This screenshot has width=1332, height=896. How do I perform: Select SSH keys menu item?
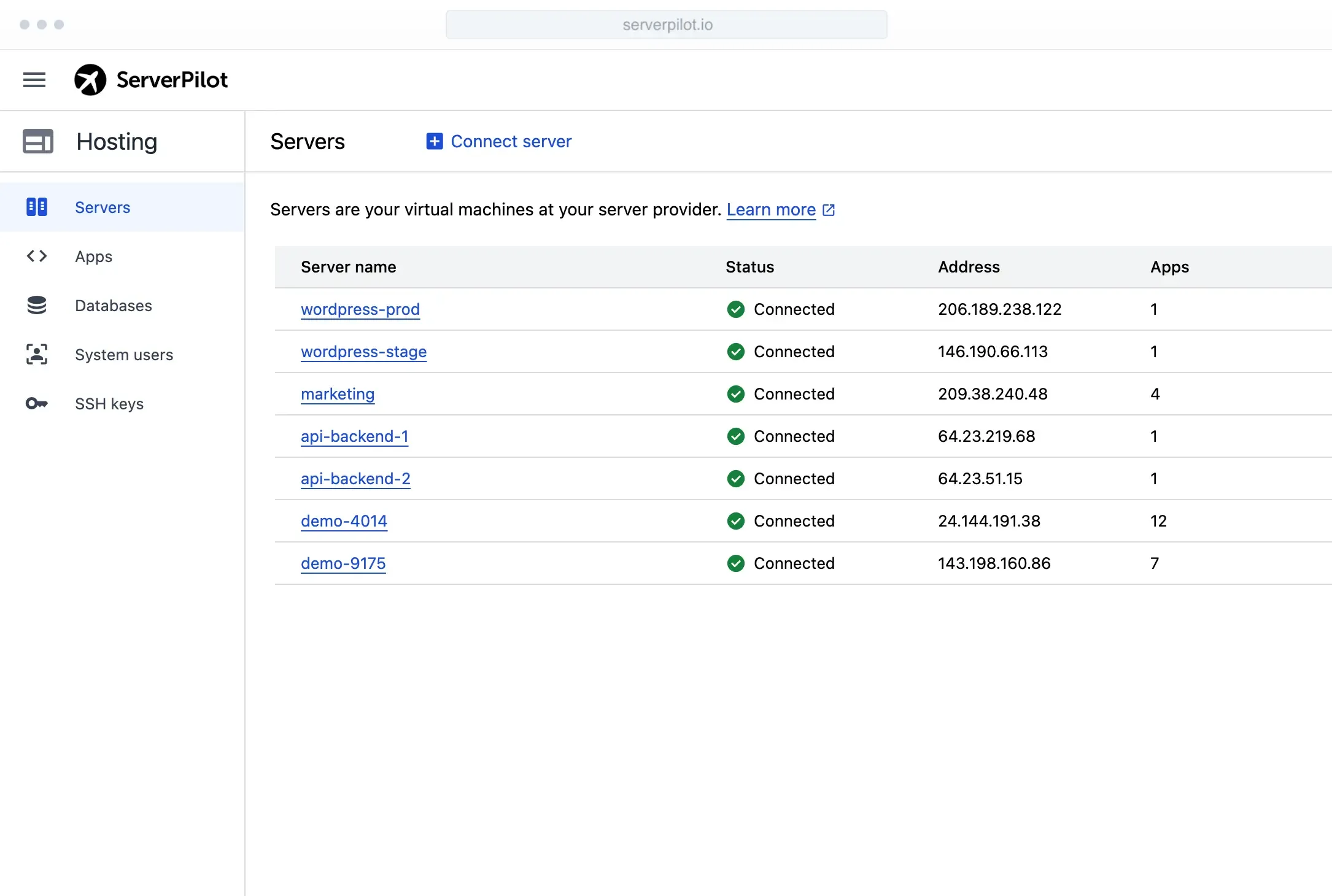click(109, 404)
